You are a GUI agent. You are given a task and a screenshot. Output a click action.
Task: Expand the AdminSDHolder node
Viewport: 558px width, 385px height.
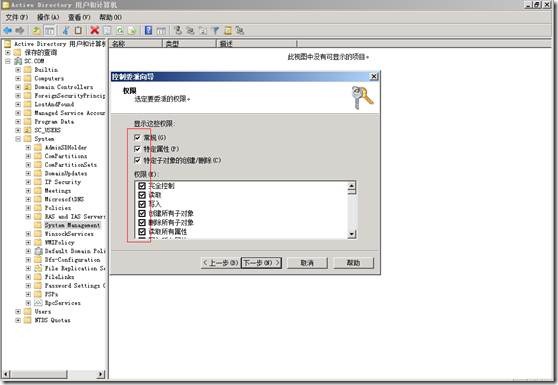coord(28,148)
